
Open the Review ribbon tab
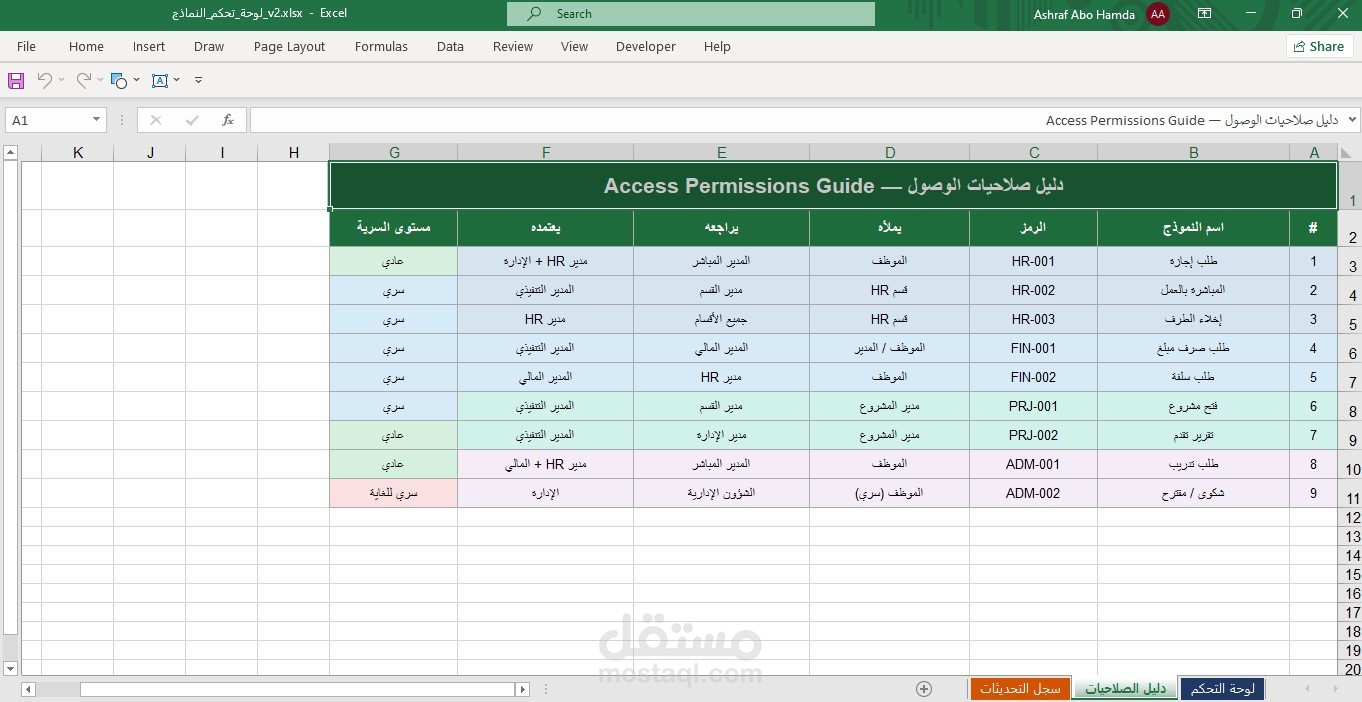point(513,46)
